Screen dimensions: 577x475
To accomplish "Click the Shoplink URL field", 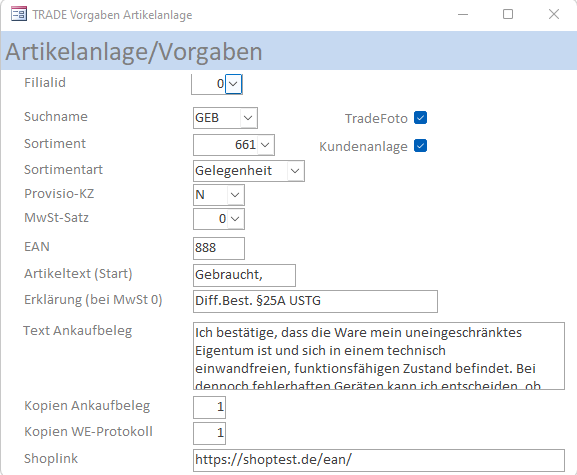I will coord(379,460).
